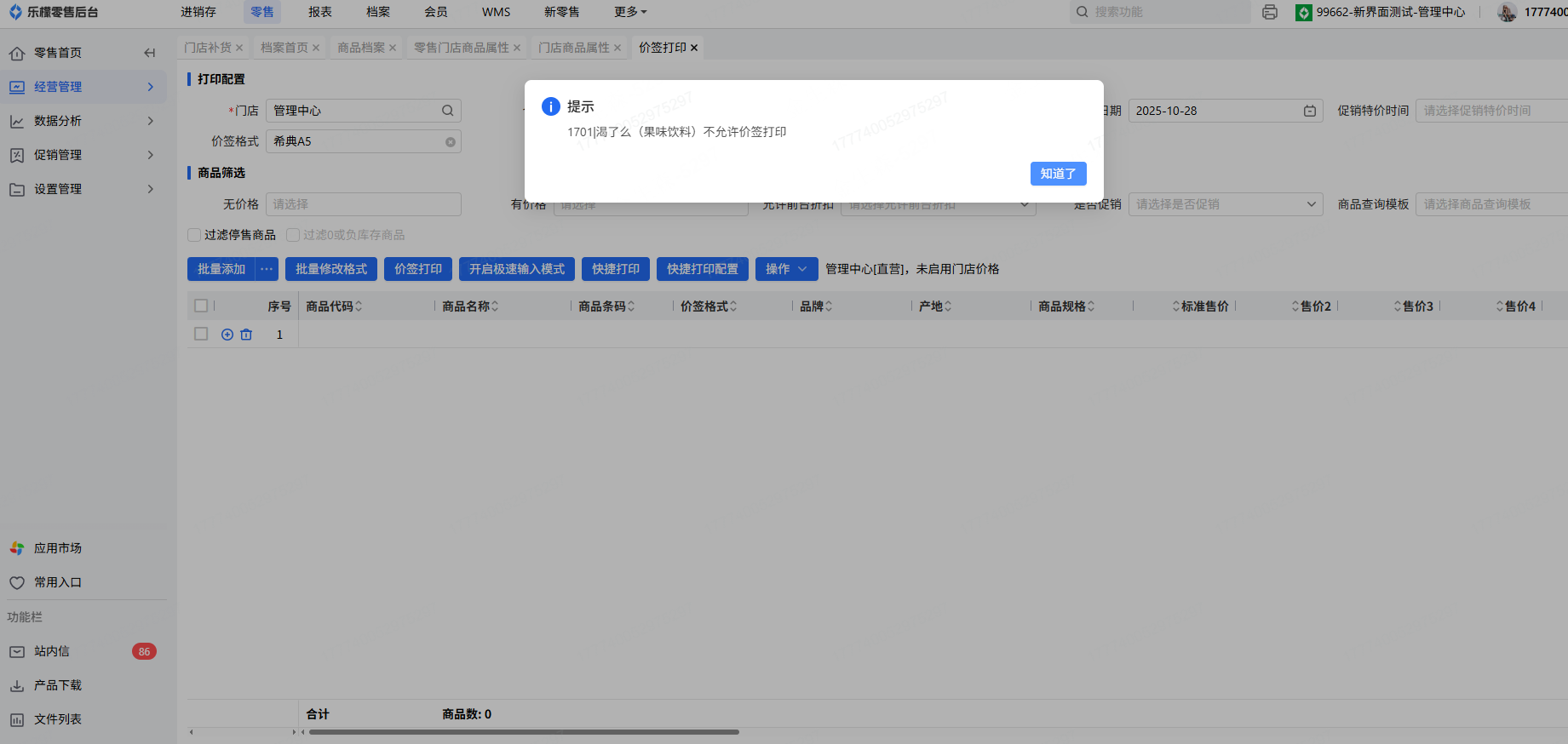
Task: Open the 会员 top menu
Action: pyautogui.click(x=436, y=12)
